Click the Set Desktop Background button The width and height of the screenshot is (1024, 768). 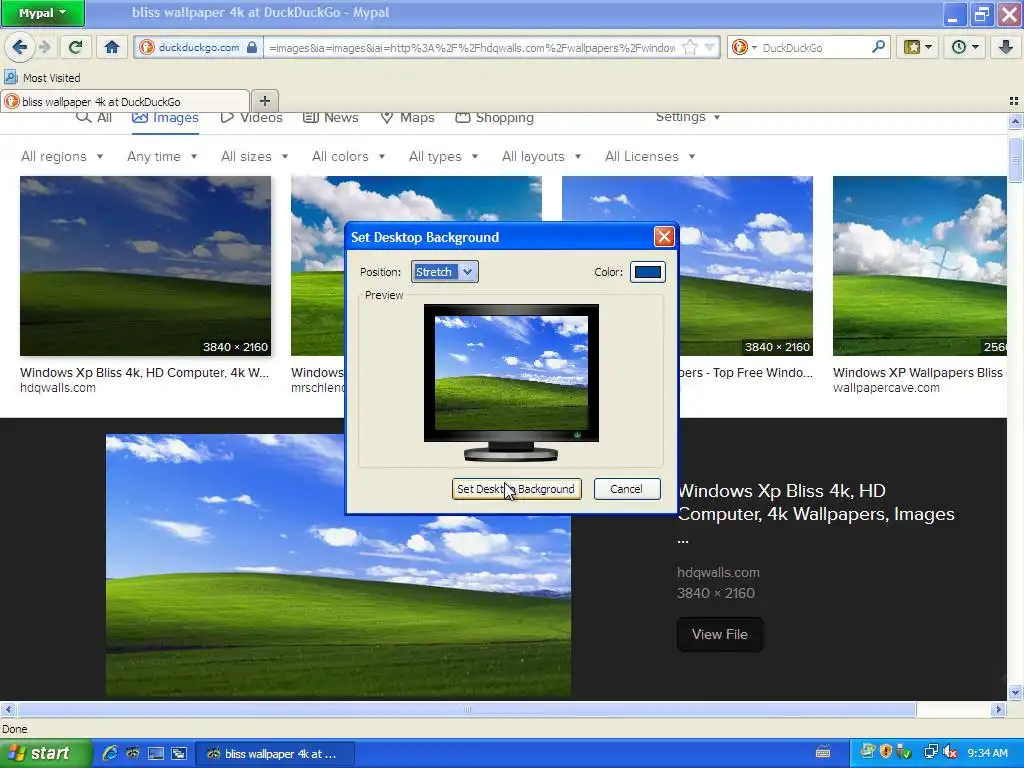[516, 489]
